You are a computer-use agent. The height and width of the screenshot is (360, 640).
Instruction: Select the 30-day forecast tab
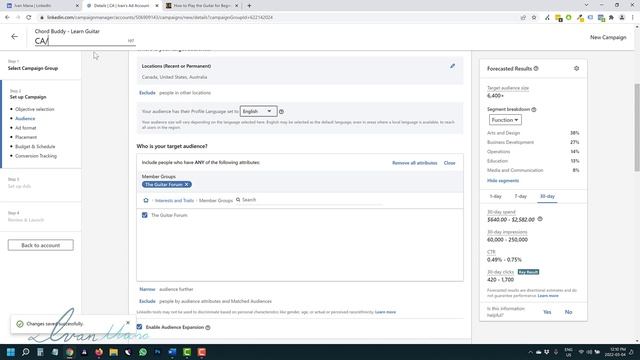click(x=547, y=196)
